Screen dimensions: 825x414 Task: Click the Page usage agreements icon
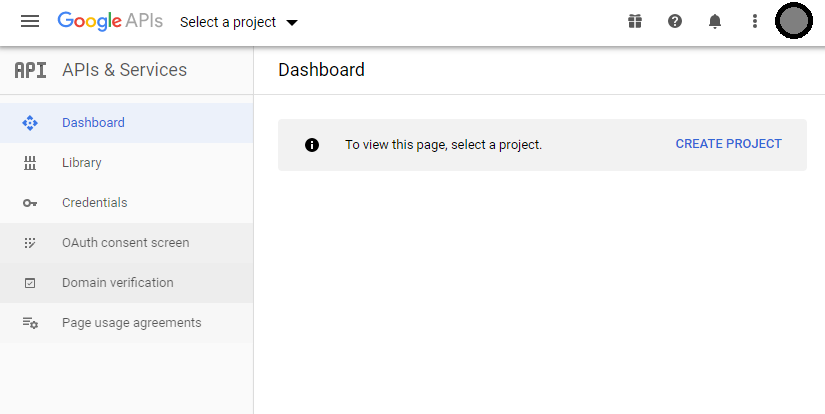[30, 323]
